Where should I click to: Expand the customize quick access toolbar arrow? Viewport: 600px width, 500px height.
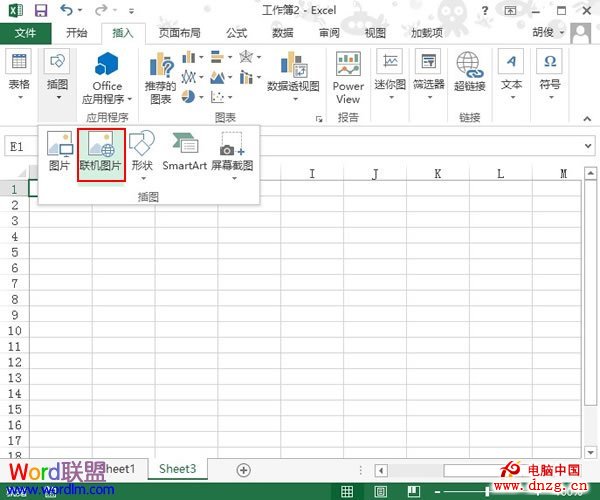coord(131,11)
